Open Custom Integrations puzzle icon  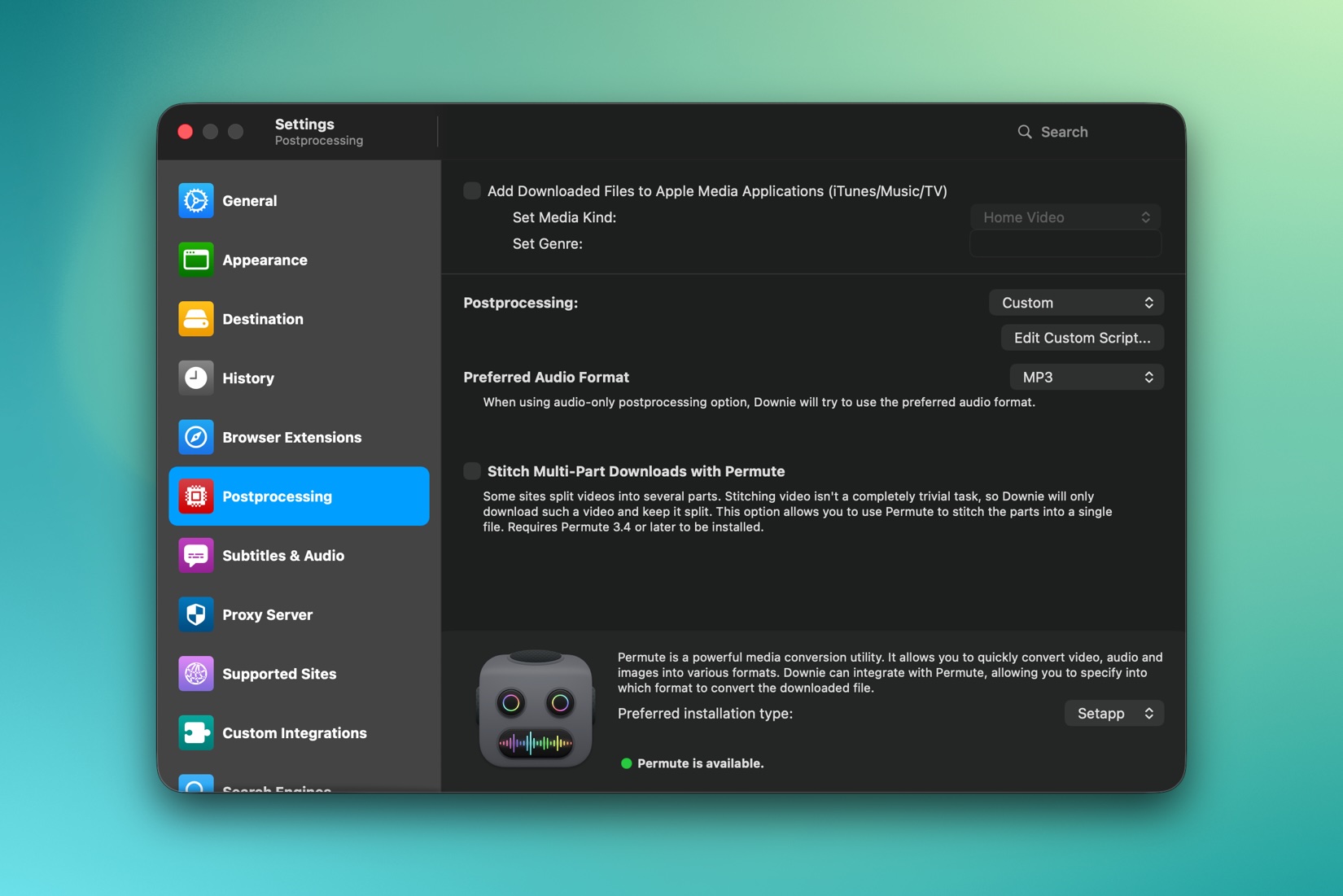[196, 733]
